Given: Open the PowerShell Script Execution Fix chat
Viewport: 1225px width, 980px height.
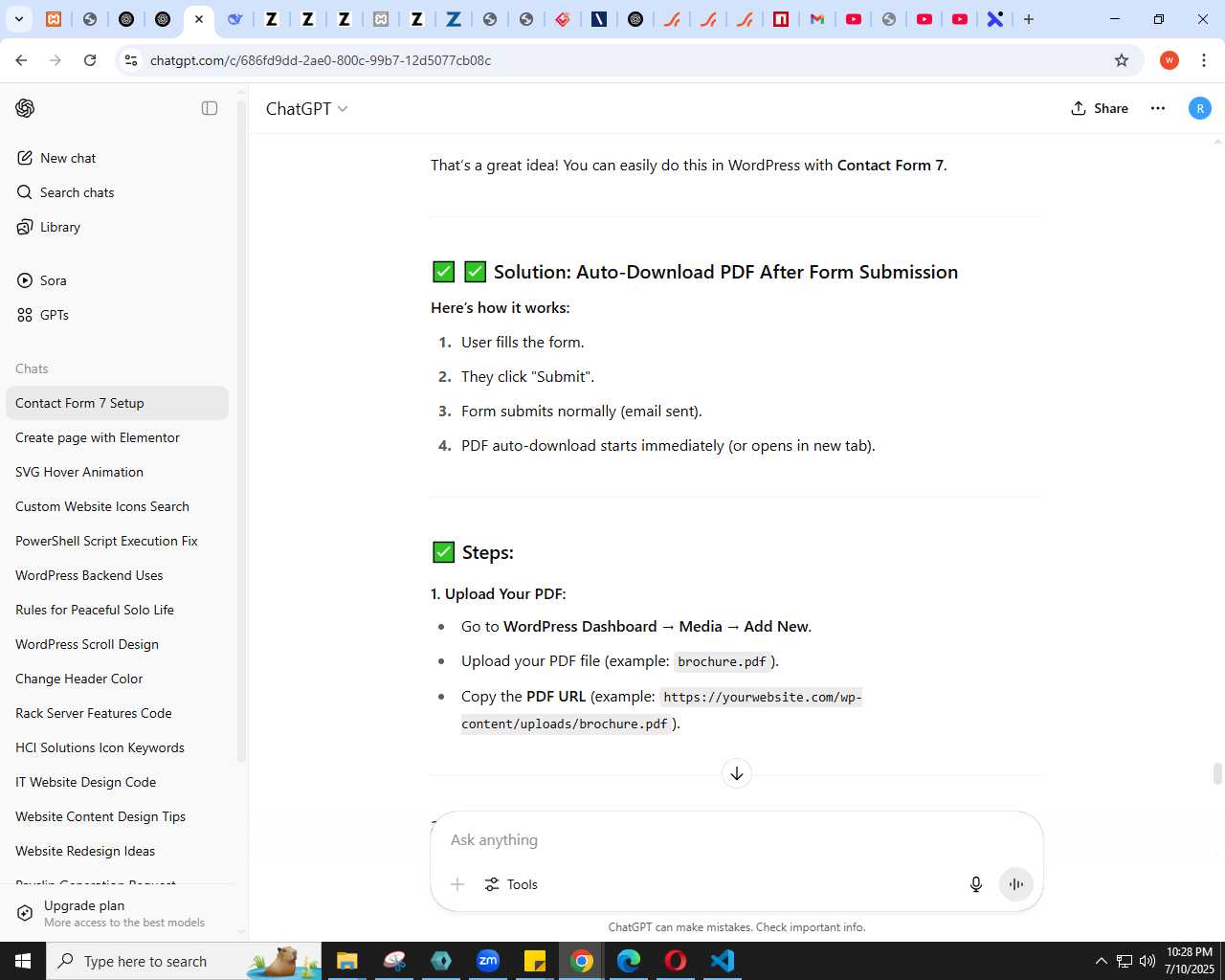Looking at the screenshot, I should coord(117,541).
